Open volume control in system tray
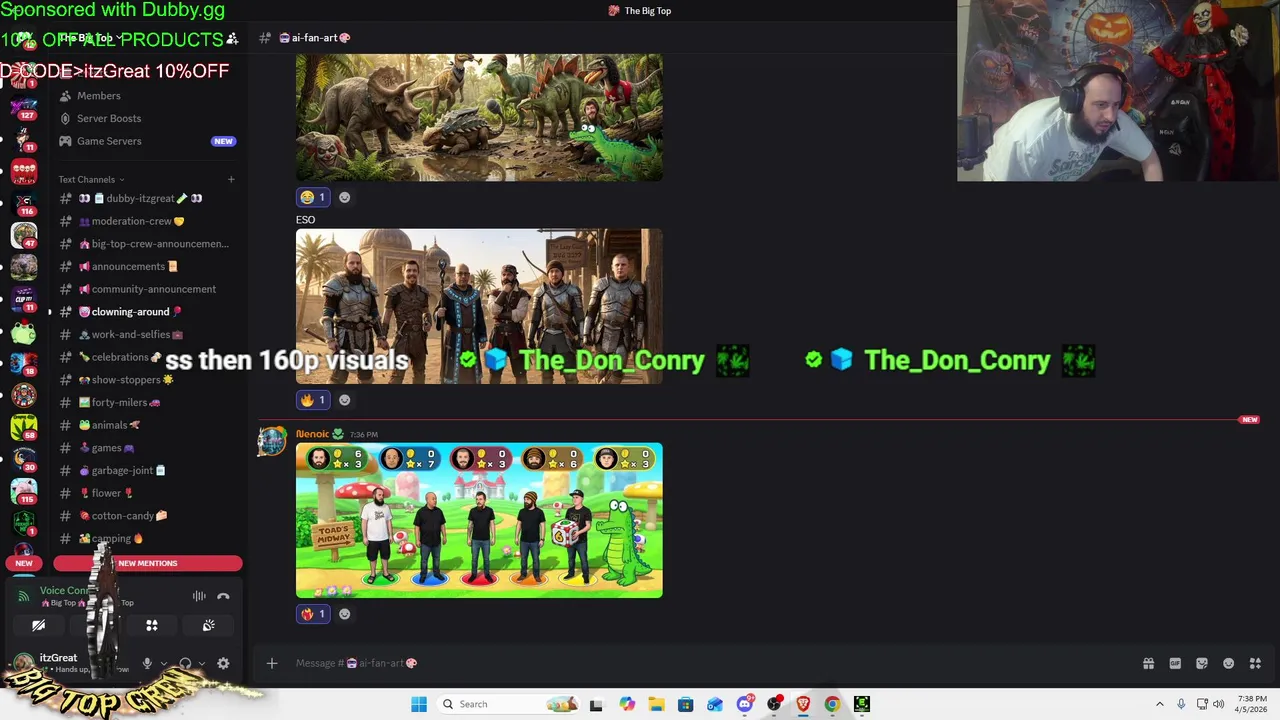The height and width of the screenshot is (720, 1280). click(x=1218, y=704)
